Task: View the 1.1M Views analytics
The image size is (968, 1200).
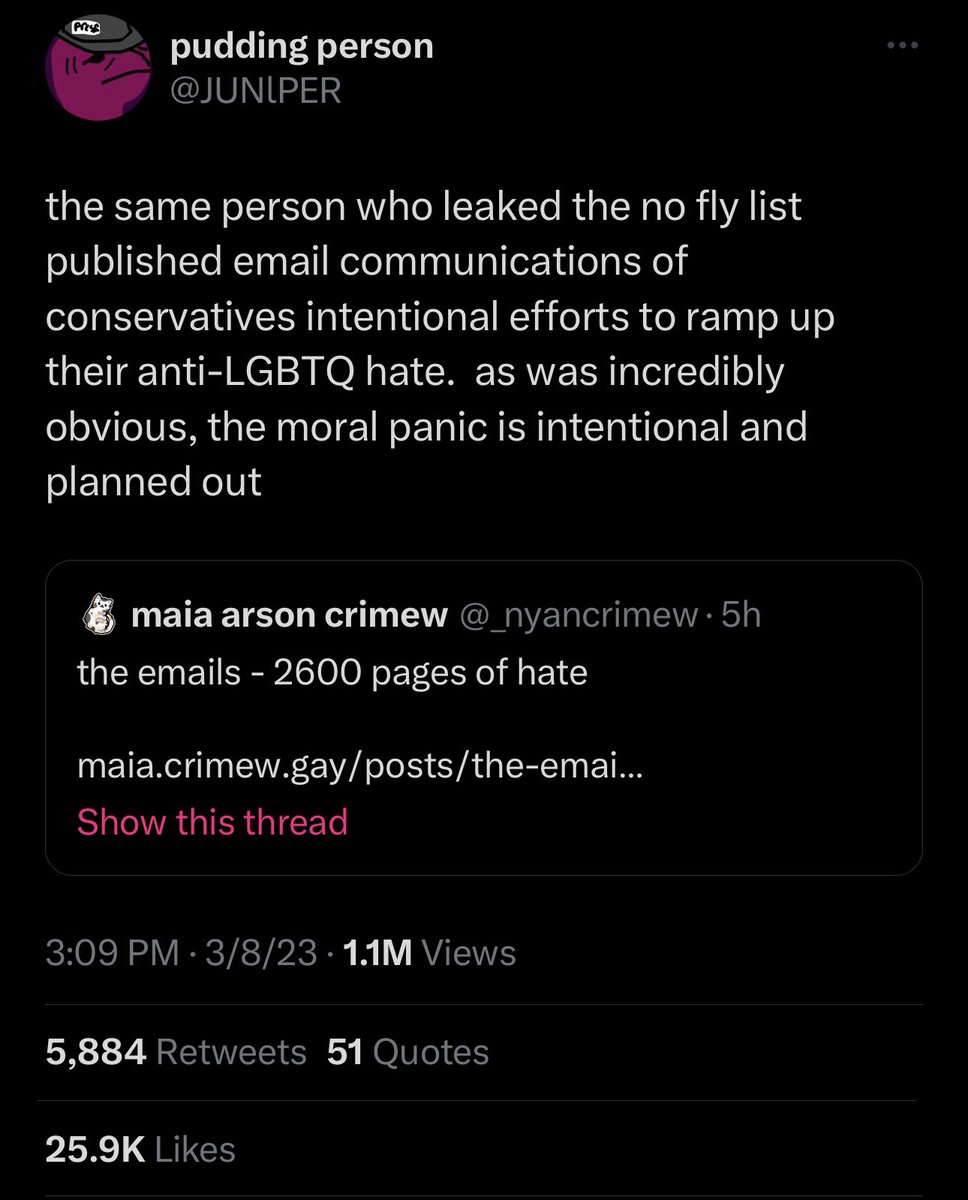Action: pos(428,953)
